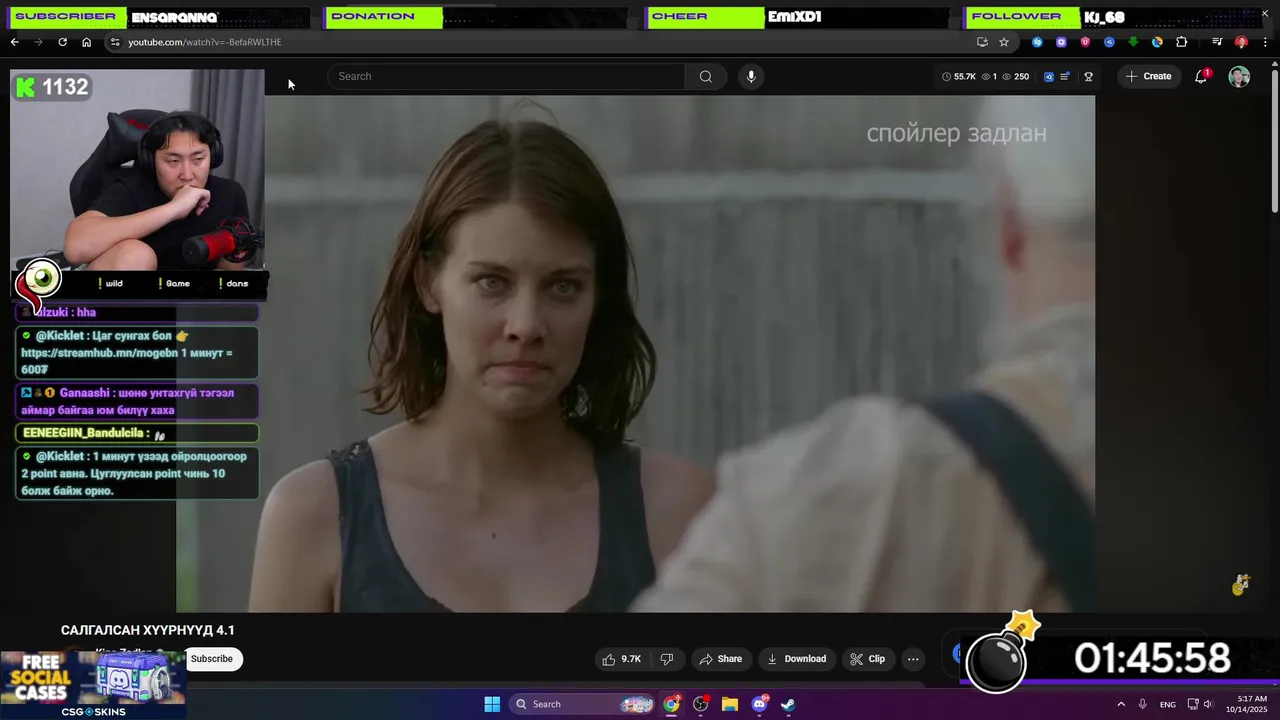1280x720 pixels.
Task: Open the media control music-note icon
Action: pyautogui.click(x=1217, y=42)
